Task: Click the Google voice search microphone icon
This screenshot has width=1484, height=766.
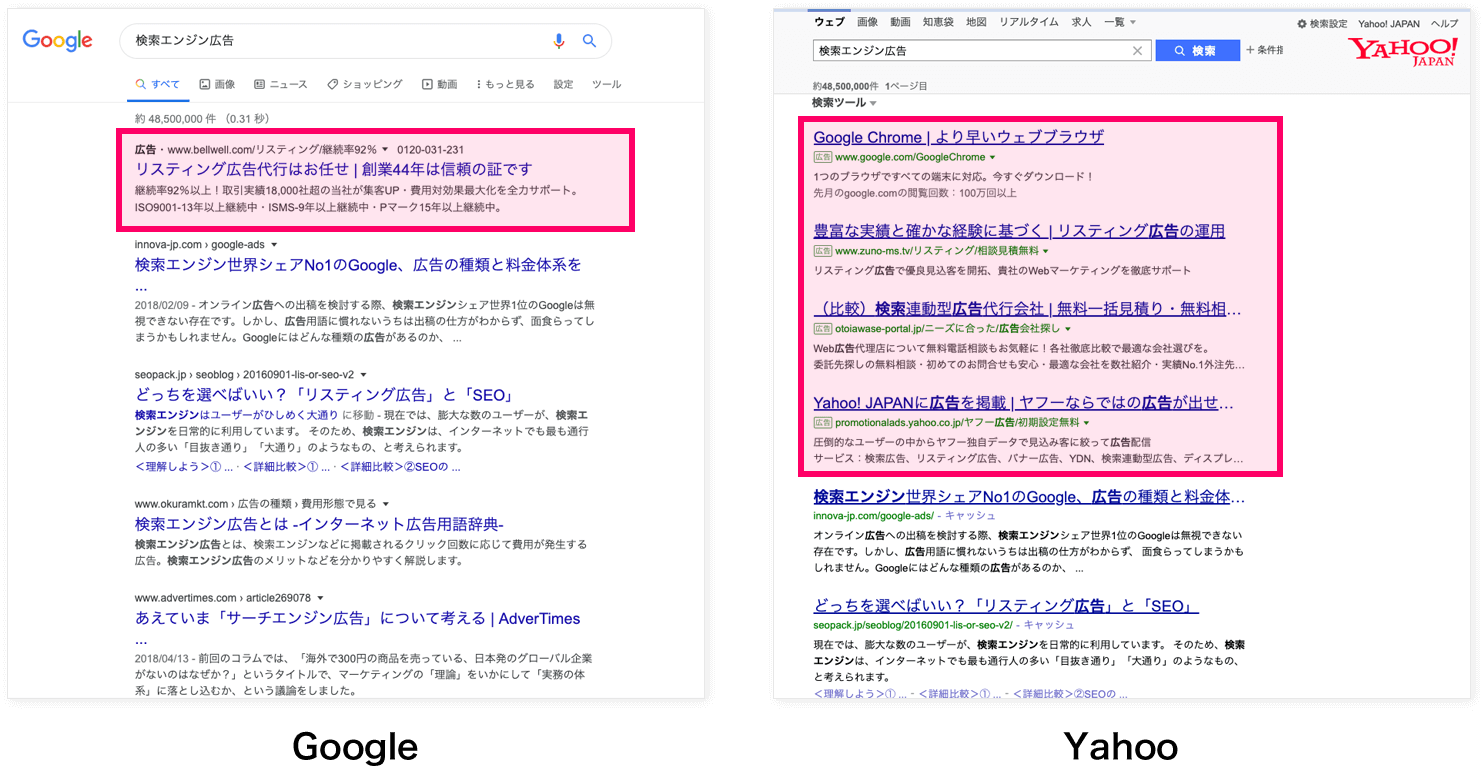Action: coord(559,41)
